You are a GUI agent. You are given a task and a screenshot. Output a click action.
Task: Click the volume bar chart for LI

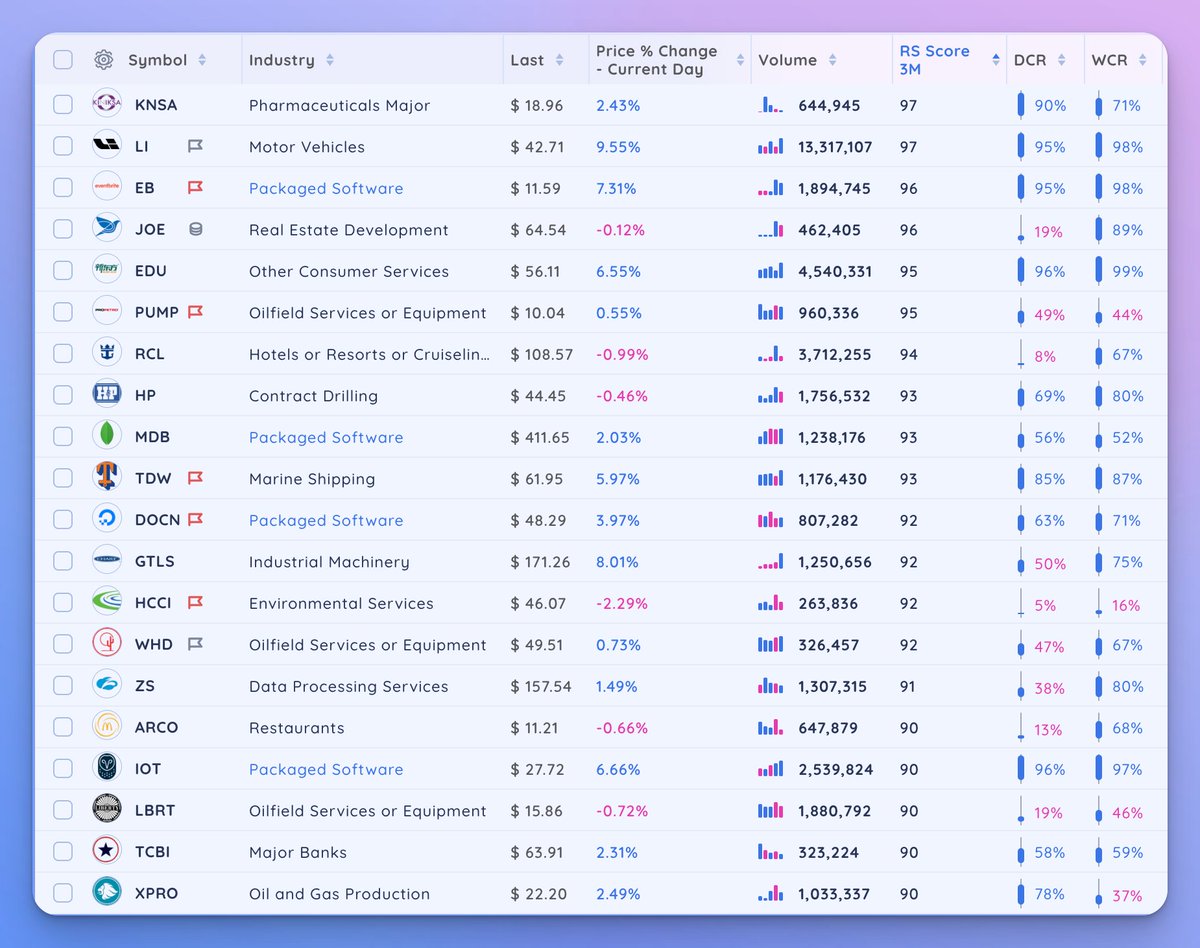(x=771, y=147)
